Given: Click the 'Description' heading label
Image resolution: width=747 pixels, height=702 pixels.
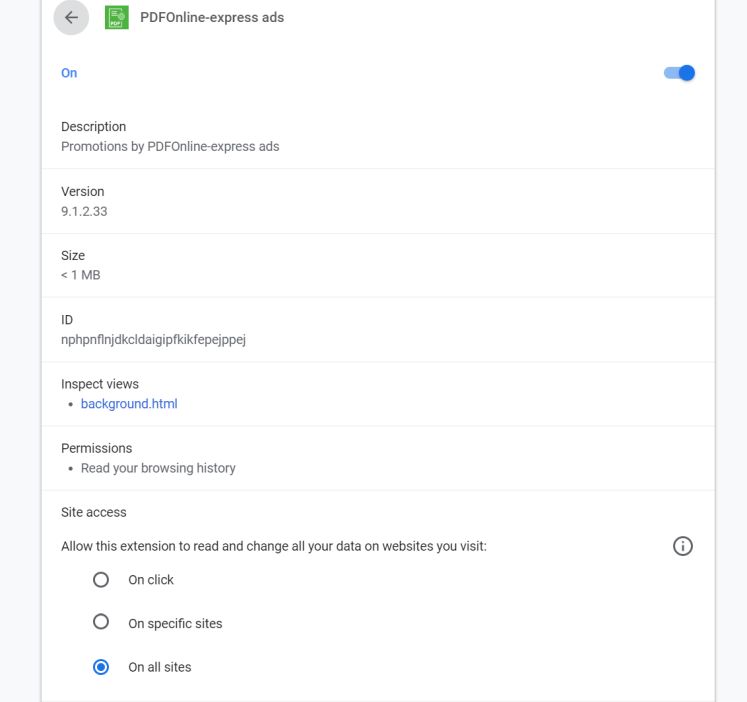Looking at the screenshot, I should tap(93, 127).
